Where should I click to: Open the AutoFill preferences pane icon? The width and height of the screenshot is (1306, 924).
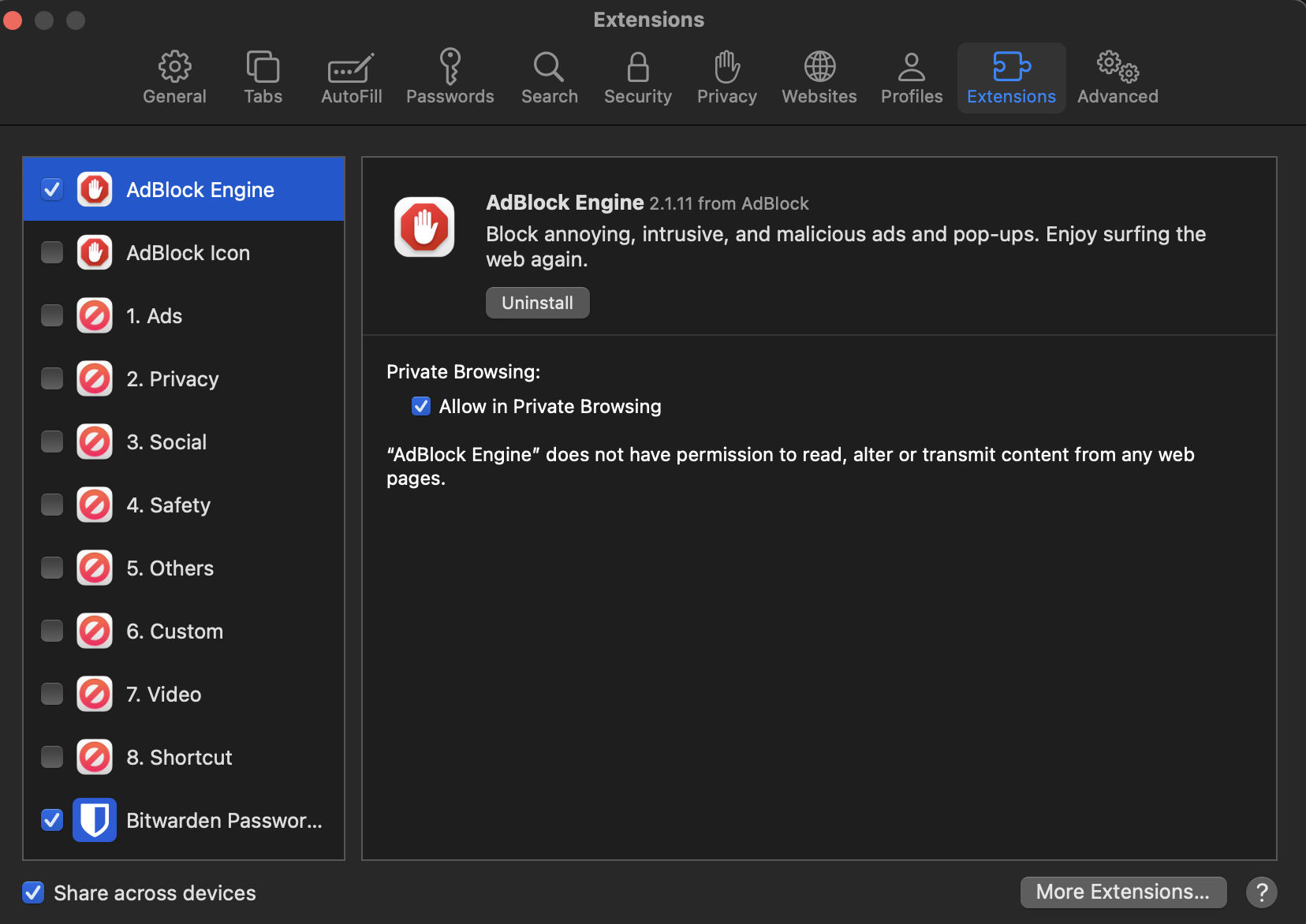click(351, 69)
